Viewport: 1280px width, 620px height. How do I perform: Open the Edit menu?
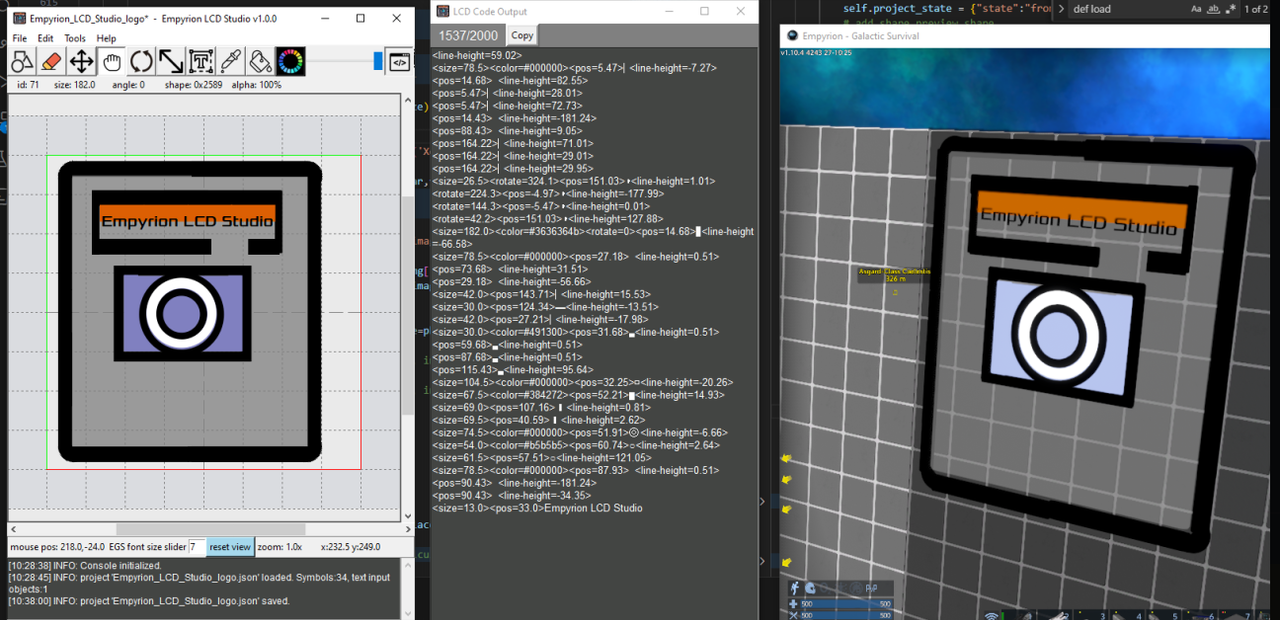[x=46, y=38]
